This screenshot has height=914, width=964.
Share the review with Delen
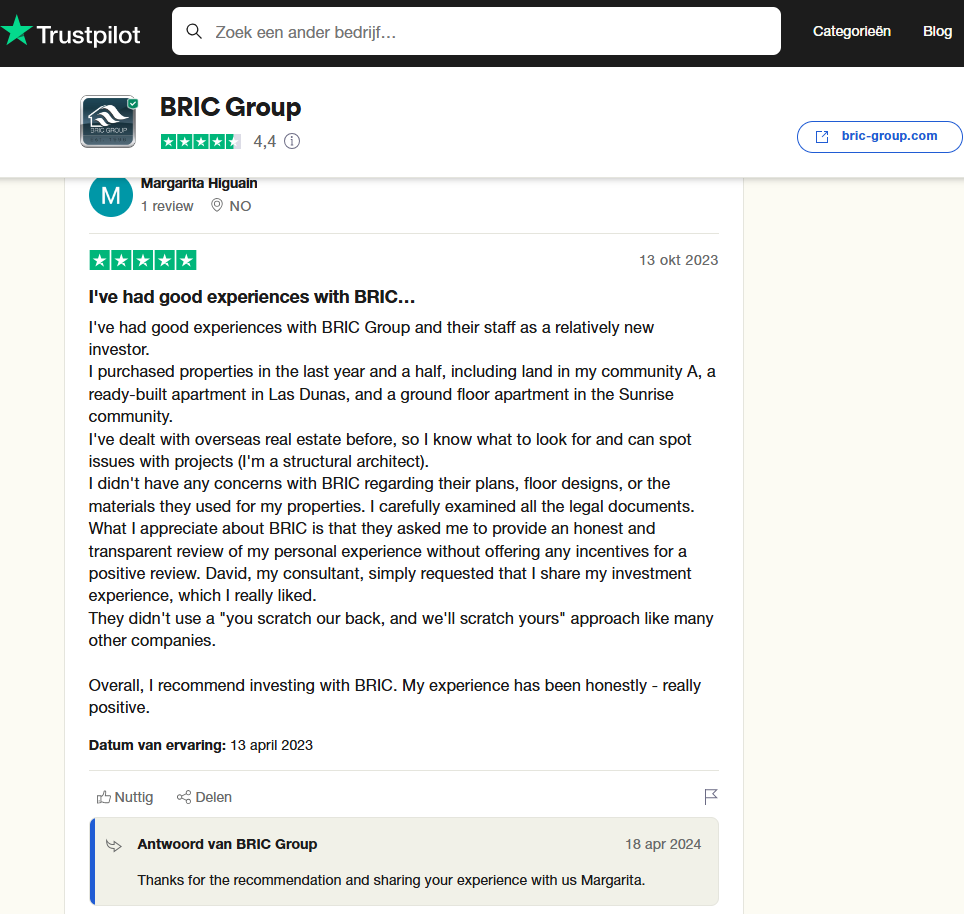(x=204, y=797)
